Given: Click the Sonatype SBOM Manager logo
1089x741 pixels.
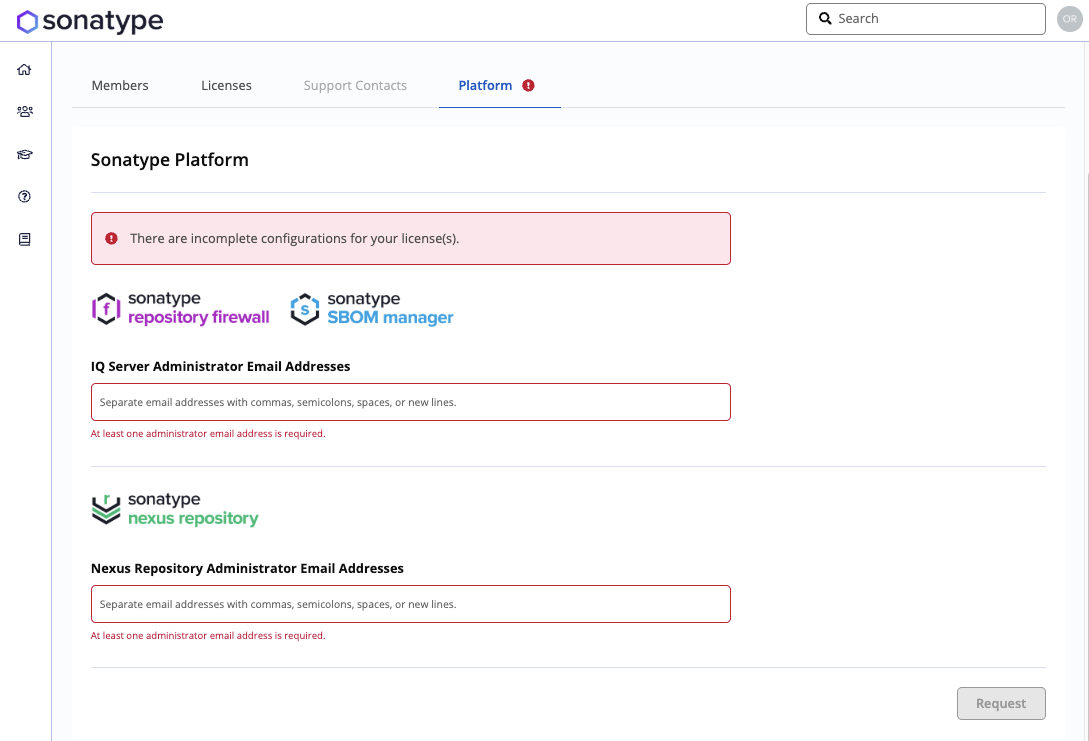Looking at the screenshot, I should coord(372,308).
